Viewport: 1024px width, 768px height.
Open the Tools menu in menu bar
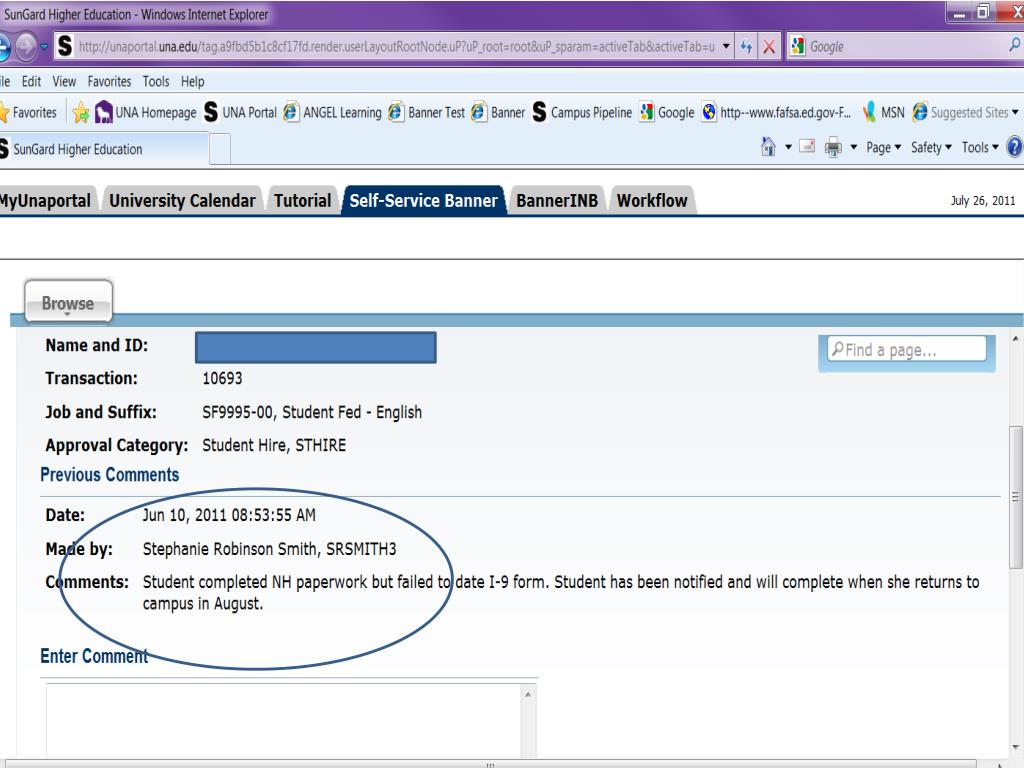coord(156,82)
